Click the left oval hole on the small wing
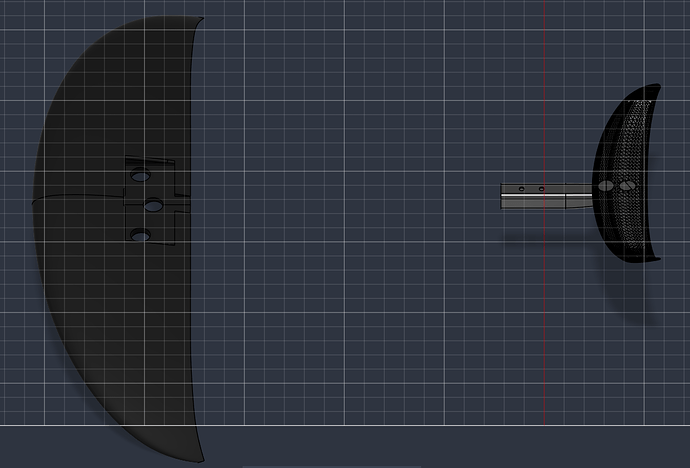The image size is (690, 468). pyautogui.click(x=606, y=186)
